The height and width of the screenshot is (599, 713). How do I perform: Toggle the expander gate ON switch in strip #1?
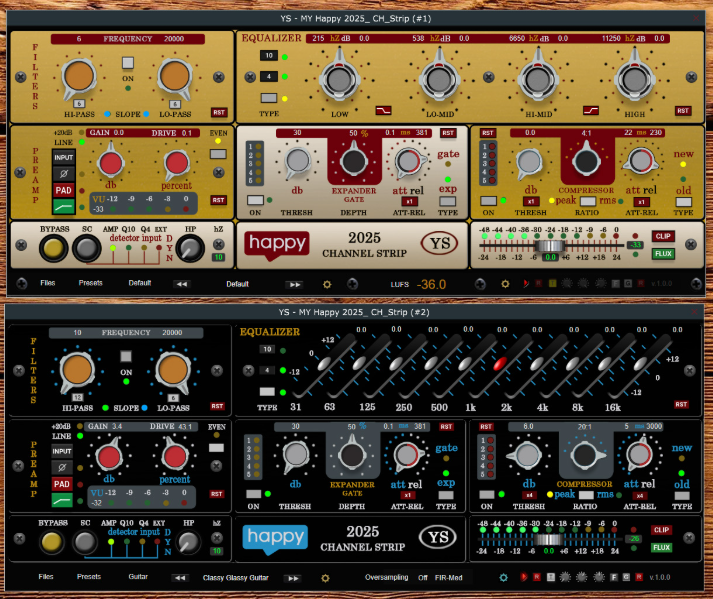point(255,200)
